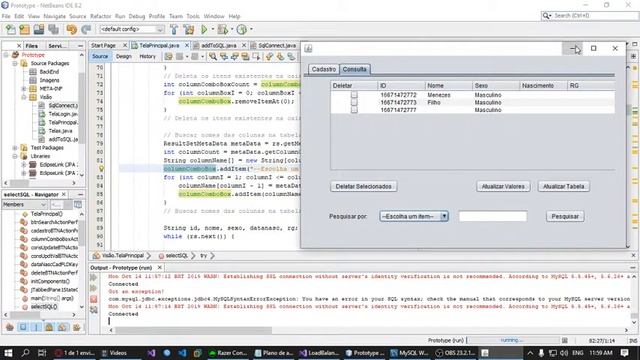Click the Atualizar Tabela button
Viewport: 640px width, 360px height.
pyautogui.click(x=563, y=187)
